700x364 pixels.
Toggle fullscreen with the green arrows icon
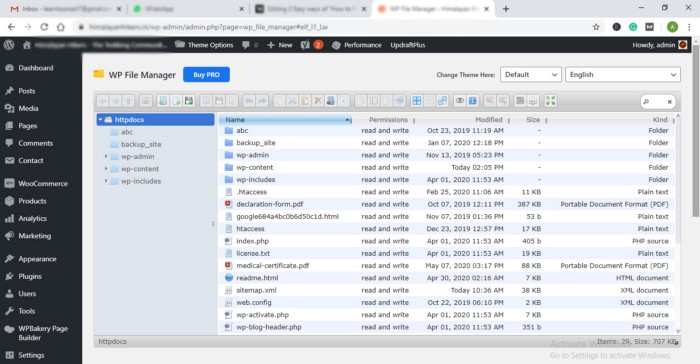coord(550,101)
